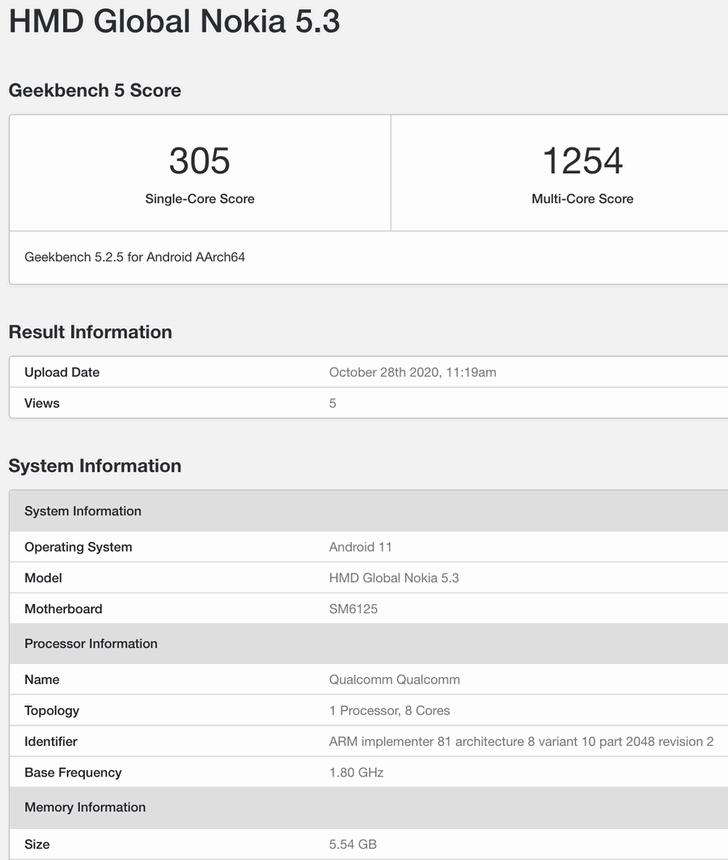Image resolution: width=728 pixels, height=860 pixels.
Task: Select the 1.80 GHz value
Action: (356, 772)
